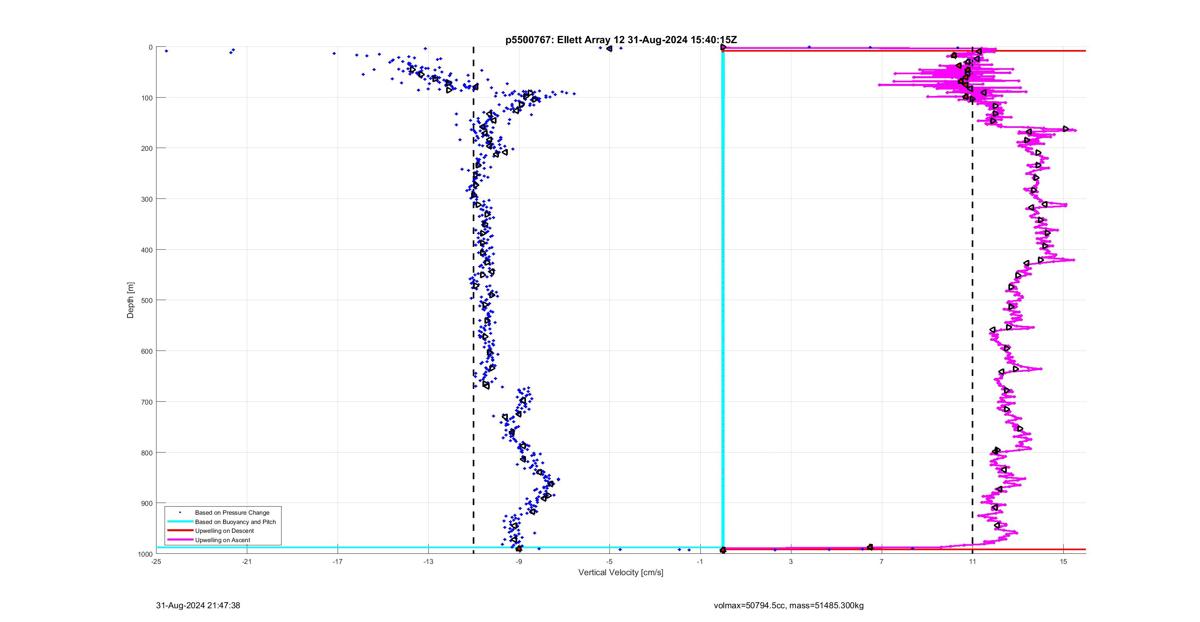Image resolution: width=1200 pixels, height=622 pixels.
Task: Click the y-axis tick label '0'
Action: [x=150, y=47]
